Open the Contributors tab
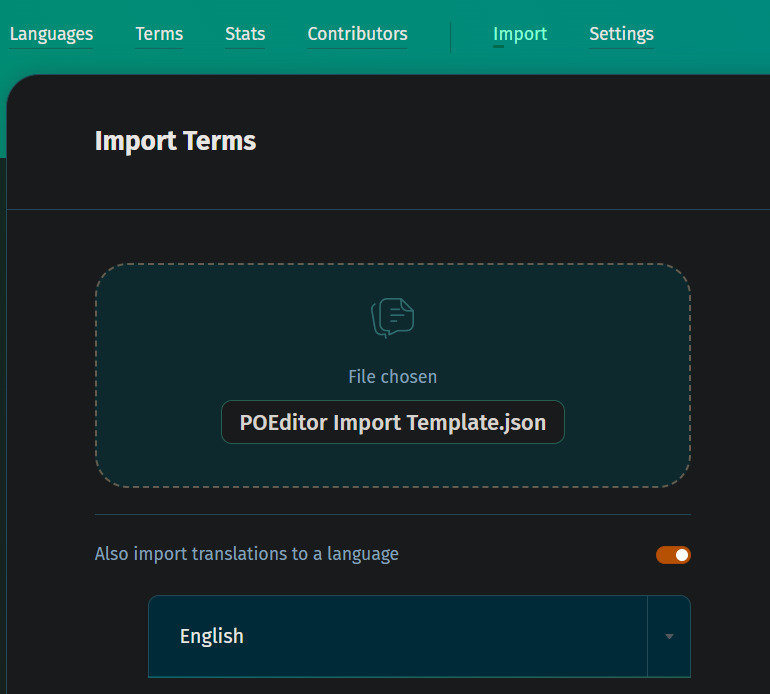Image resolution: width=770 pixels, height=694 pixels. (x=357, y=34)
